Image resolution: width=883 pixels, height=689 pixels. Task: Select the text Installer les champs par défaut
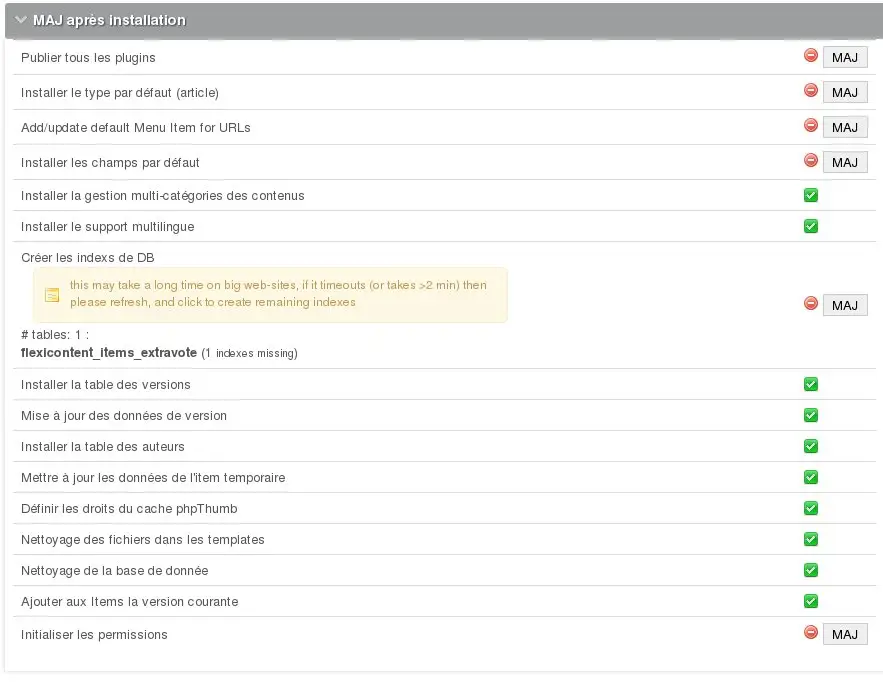click(110, 162)
